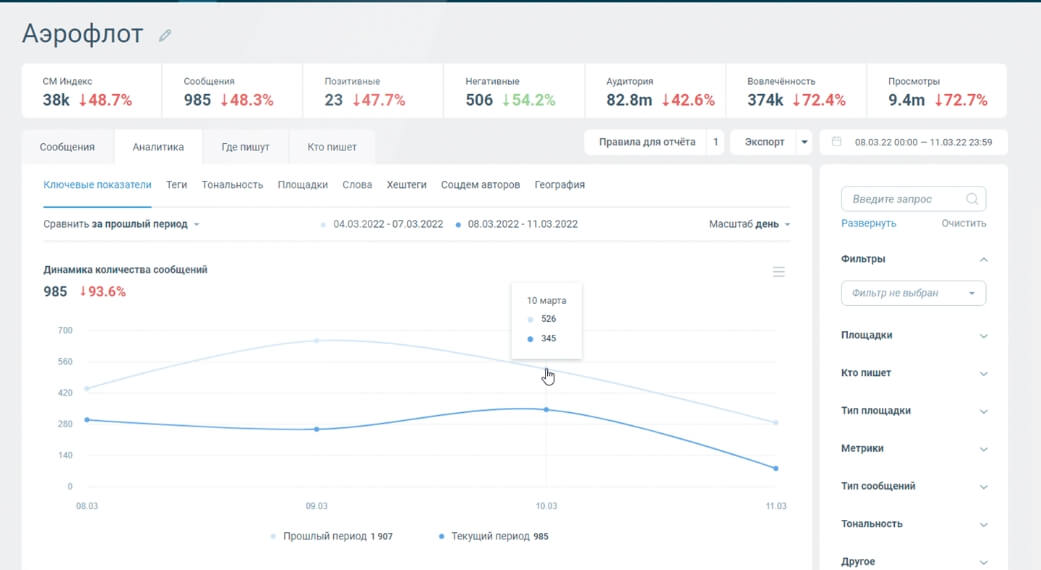Viewport: 1041px width, 570px height.
Task: Toggle Прошлый период series in legend
Action: tap(331, 536)
